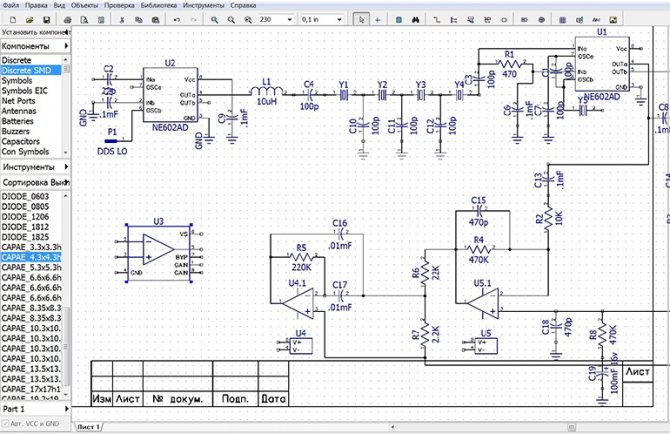The width and height of the screenshot is (670, 434).
Task: Click the insert picture icon in the toolbar
Action: 613,20
